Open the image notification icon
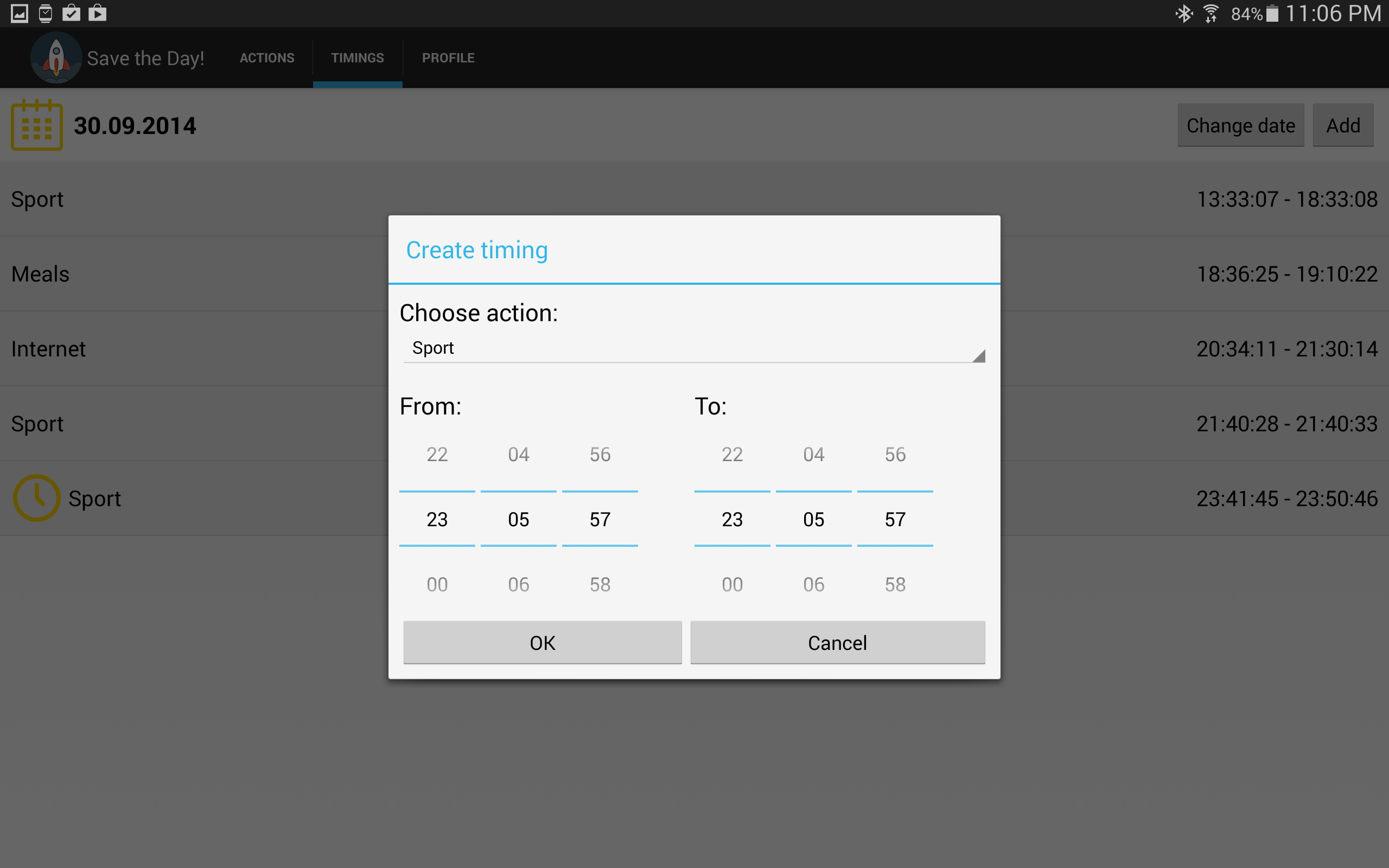 [19, 13]
